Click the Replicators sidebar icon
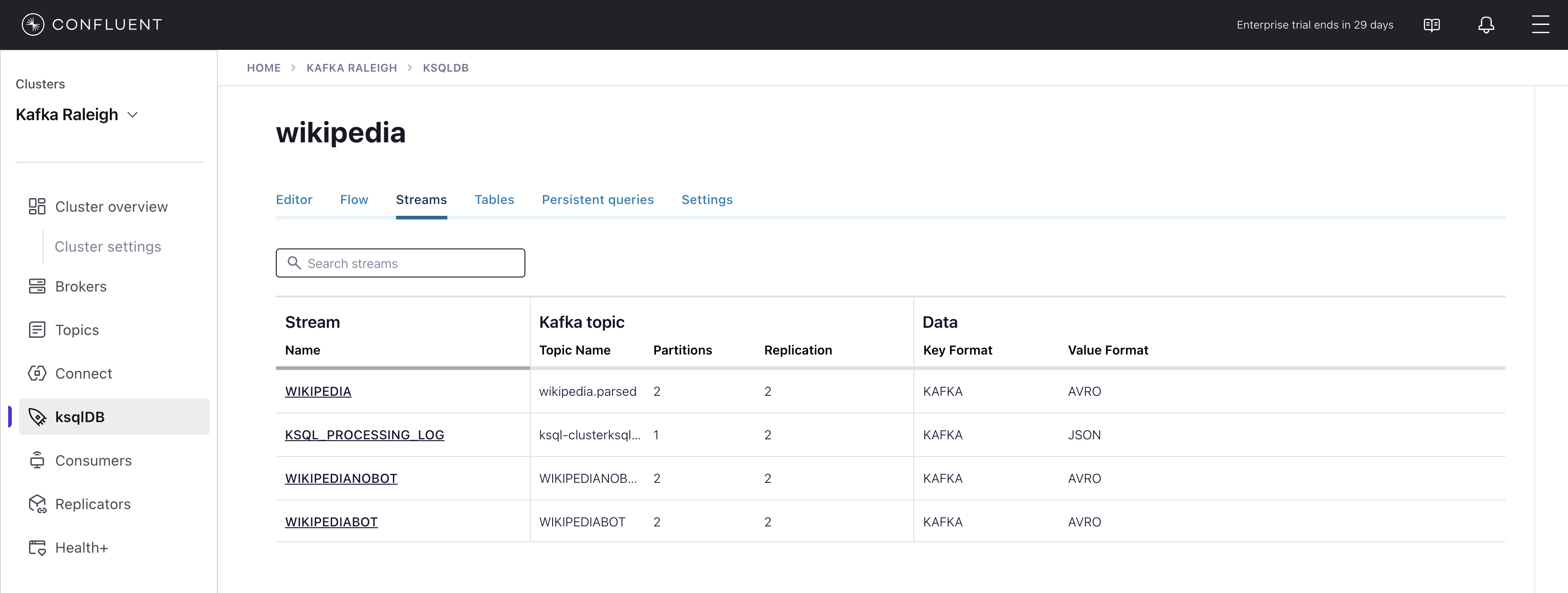The height and width of the screenshot is (593, 1568). pos(37,504)
